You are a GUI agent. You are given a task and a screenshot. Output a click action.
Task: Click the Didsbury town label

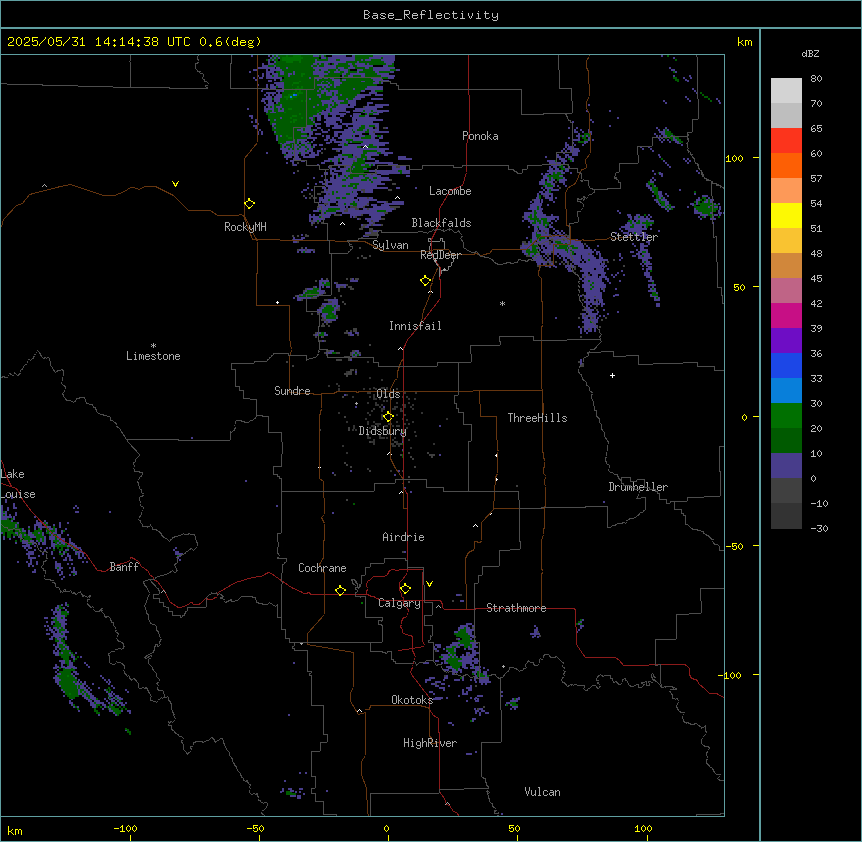pos(383,431)
